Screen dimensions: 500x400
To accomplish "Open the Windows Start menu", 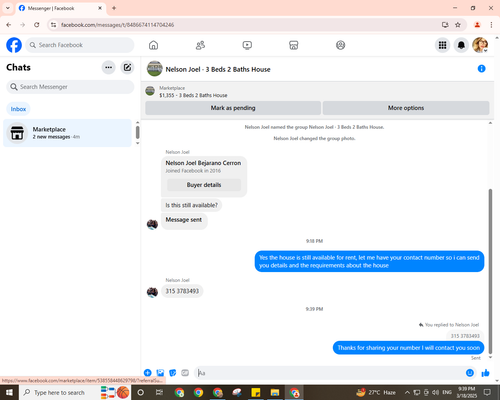I will [9, 392].
